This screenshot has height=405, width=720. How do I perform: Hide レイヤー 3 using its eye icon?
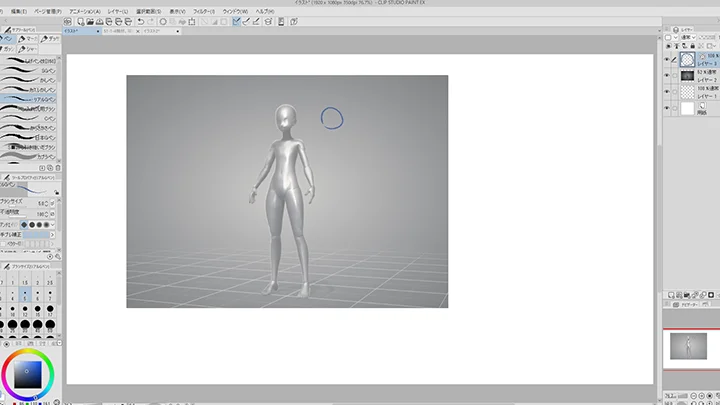669,59
